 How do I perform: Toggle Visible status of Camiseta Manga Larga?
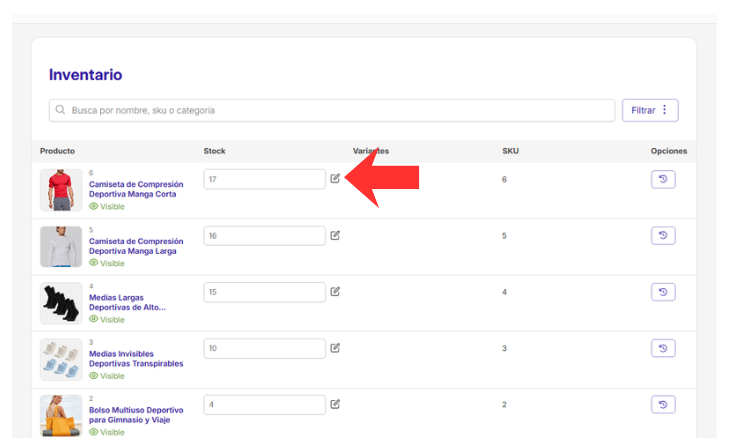pos(107,263)
